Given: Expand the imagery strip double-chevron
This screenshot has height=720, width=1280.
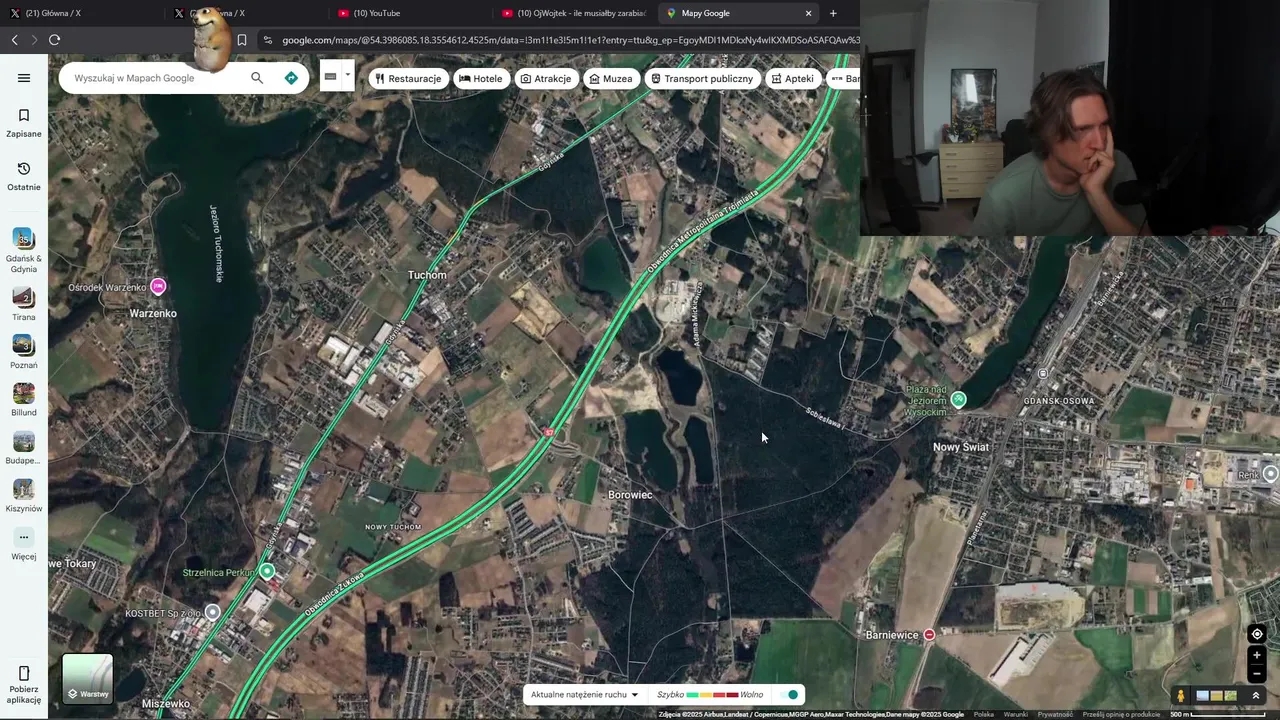Looking at the screenshot, I should point(1256,696).
